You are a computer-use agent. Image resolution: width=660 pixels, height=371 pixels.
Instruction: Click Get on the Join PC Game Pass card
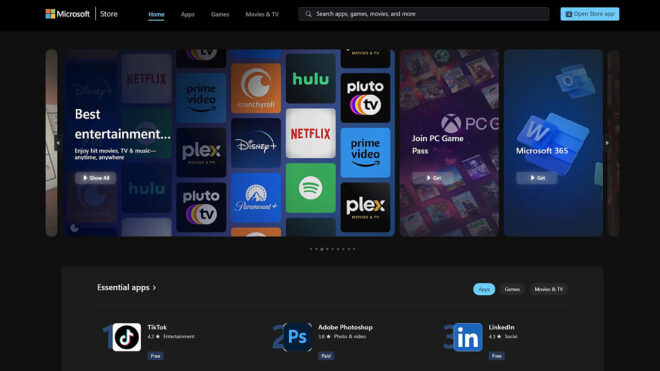pos(433,178)
